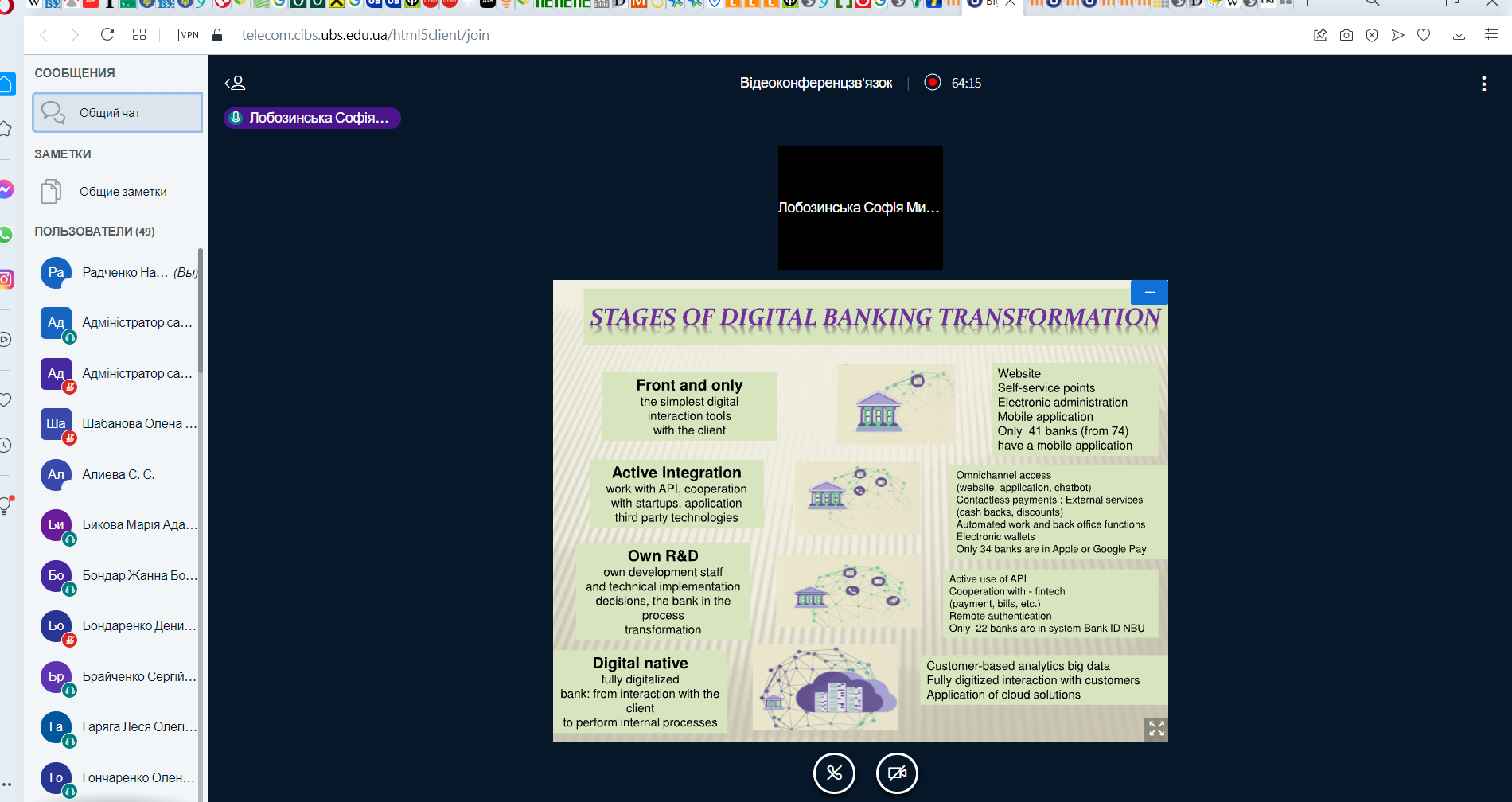Screen dimensions: 1512x802
Task: Open user menu for Гаряга Леся
Action: (x=118, y=727)
